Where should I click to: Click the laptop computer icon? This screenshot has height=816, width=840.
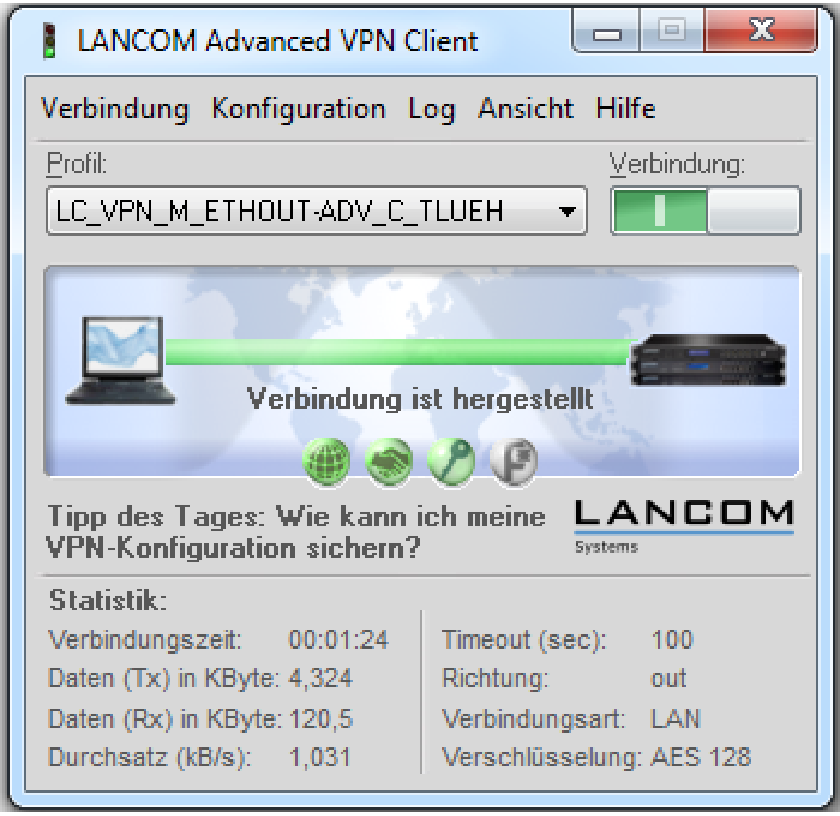(121, 360)
